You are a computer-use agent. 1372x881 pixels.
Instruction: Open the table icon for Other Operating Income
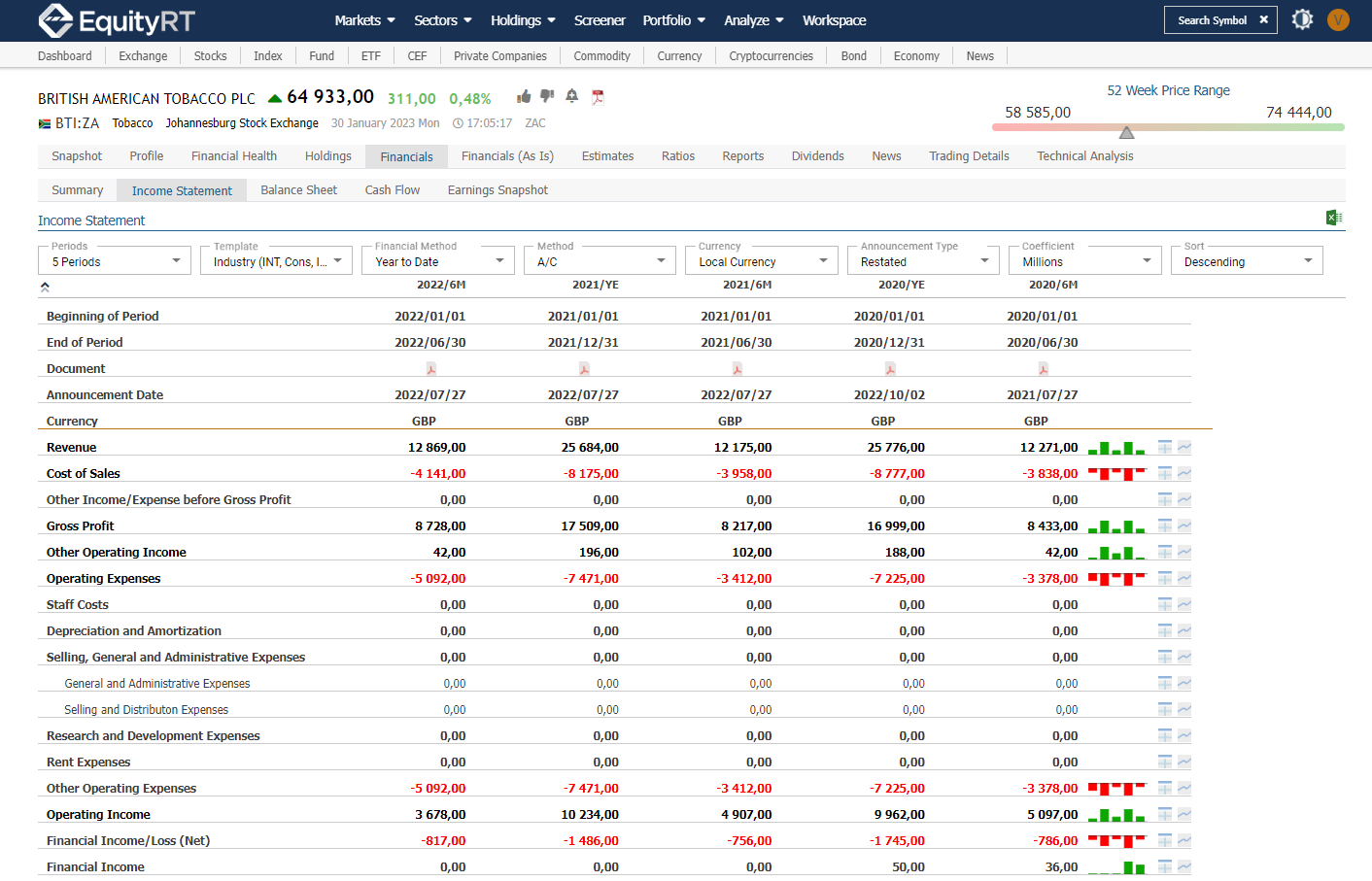click(1165, 552)
